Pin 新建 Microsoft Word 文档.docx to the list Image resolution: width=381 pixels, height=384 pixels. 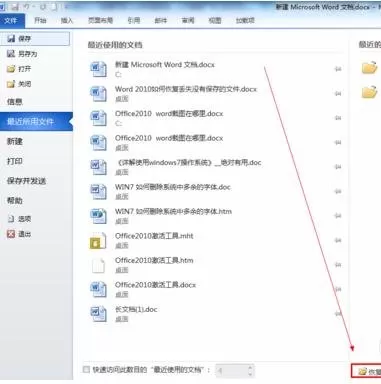(x=338, y=69)
